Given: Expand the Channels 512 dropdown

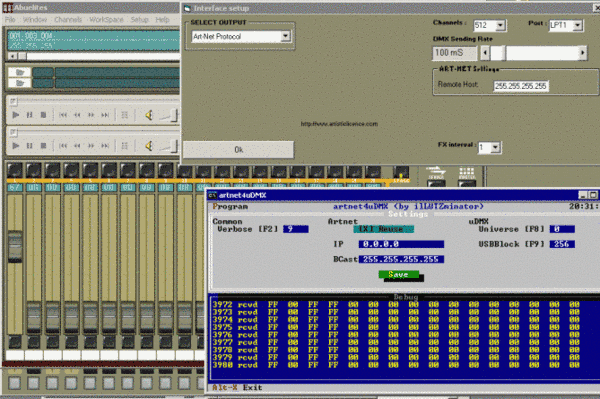Looking at the screenshot, I should coord(500,26).
